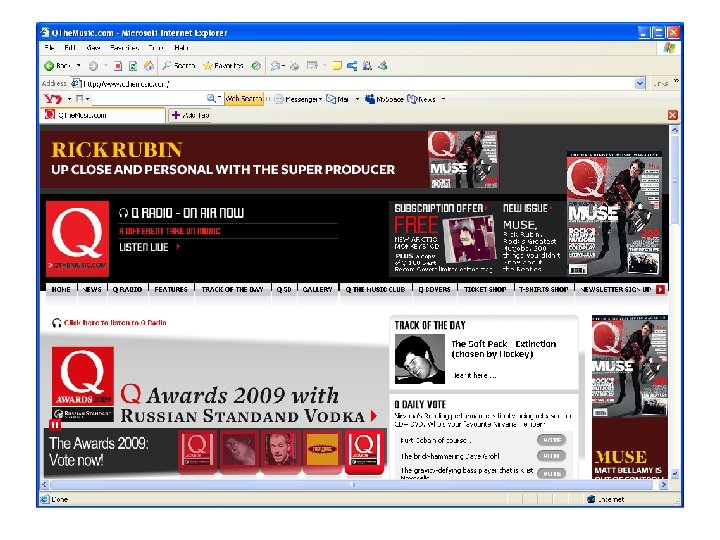Expand the address bar dropdown arrow
Screen dimensions: 720x540
pos(640,84)
